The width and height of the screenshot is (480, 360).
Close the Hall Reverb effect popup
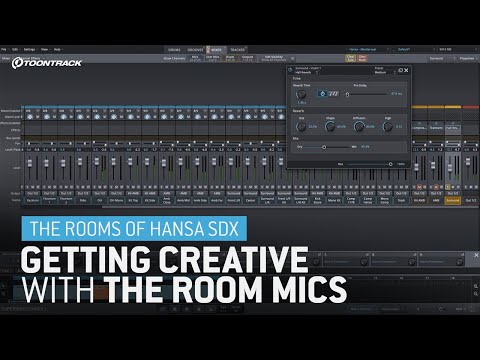(406, 70)
